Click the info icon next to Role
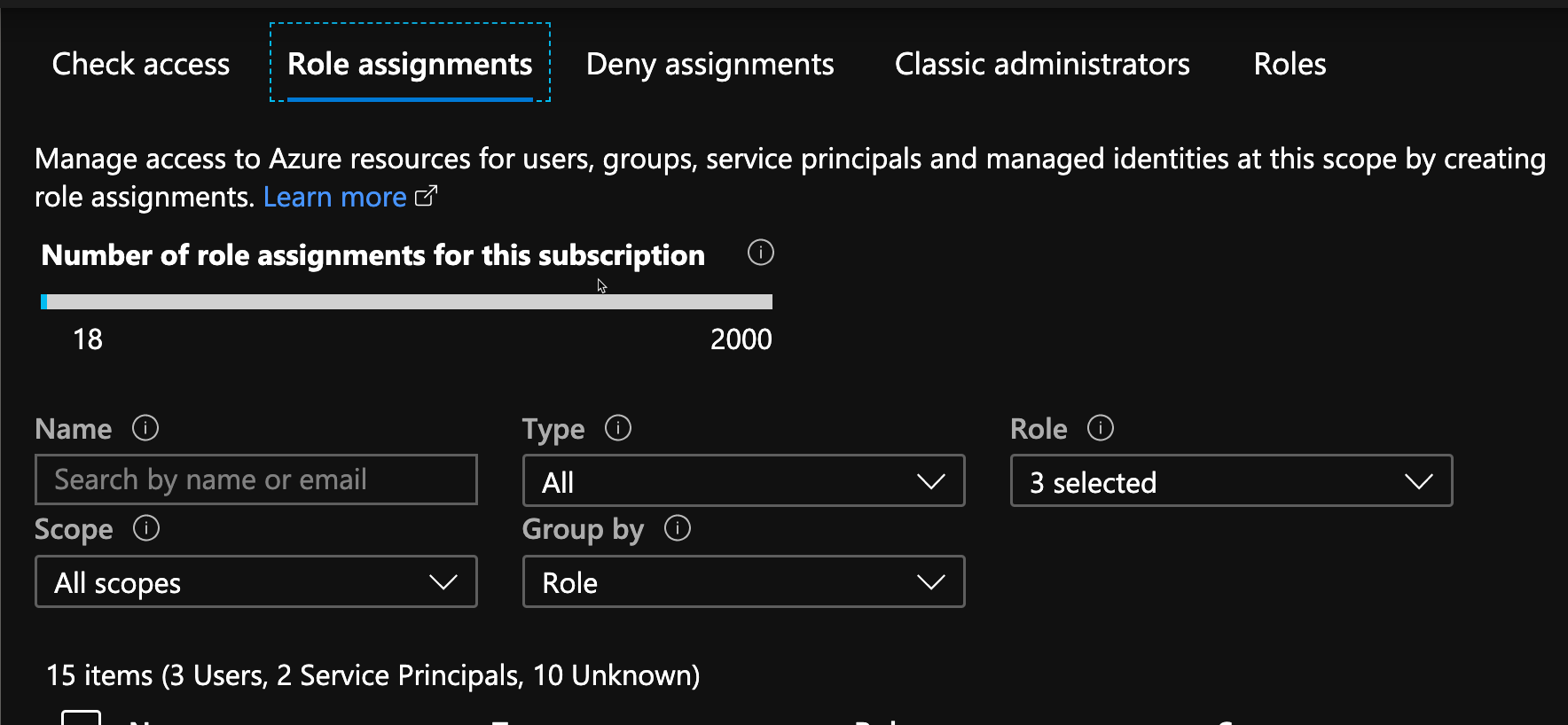This screenshot has width=1568, height=725. coord(1100,428)
